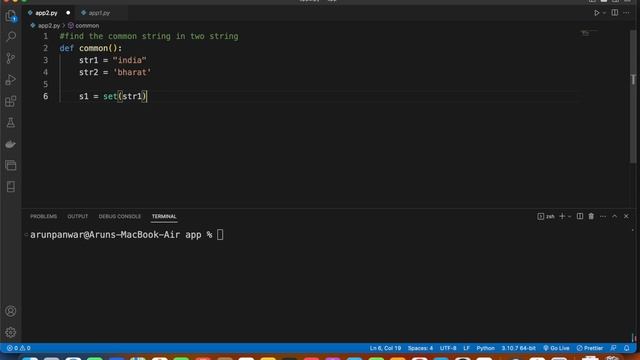Viewport: 640px width, 360px height.
Task: Select Python interpreter 3.10.7 64-bit
Action: [x=518, y=348]
